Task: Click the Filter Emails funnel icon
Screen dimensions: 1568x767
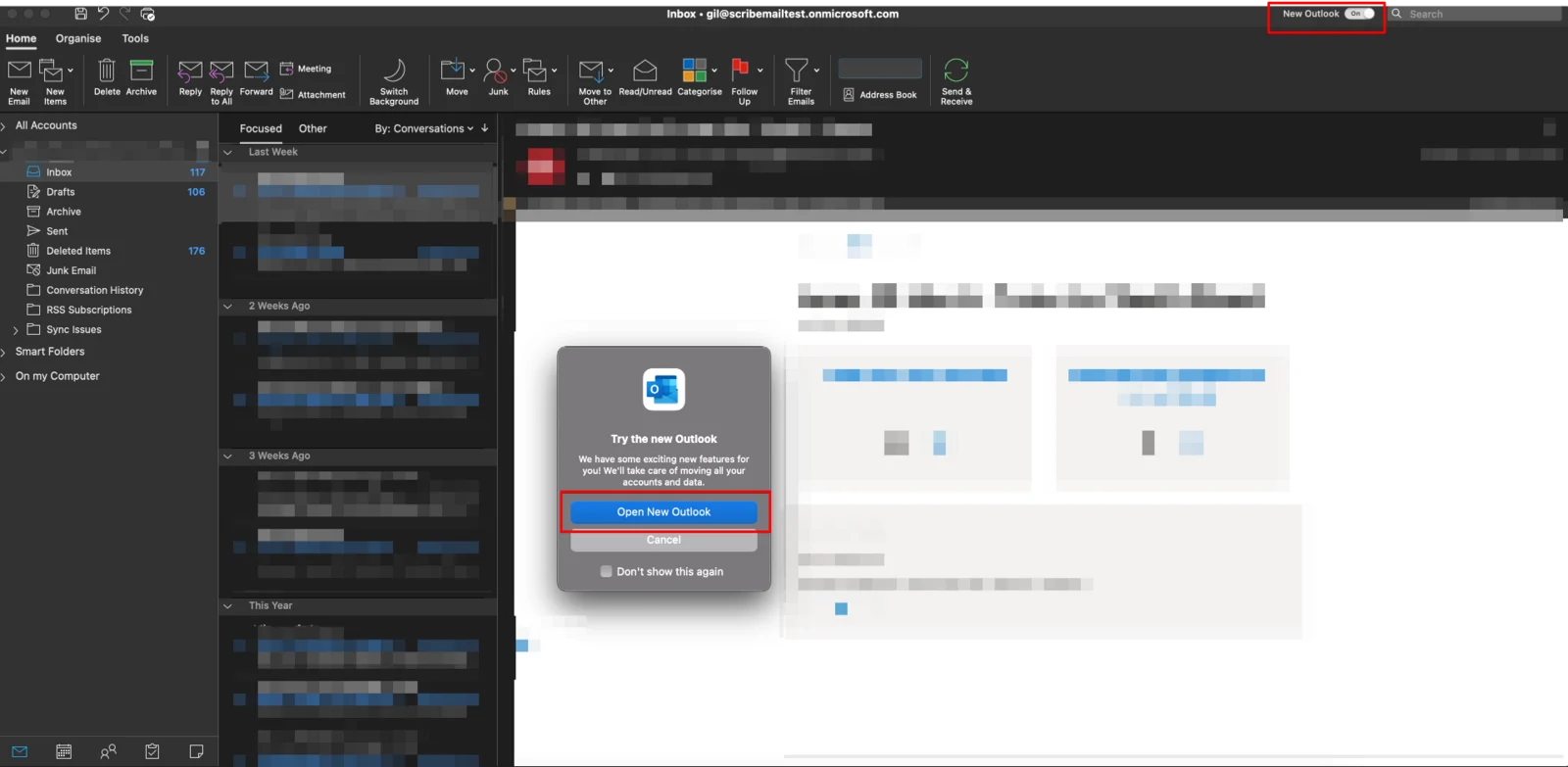Action: (797, 70)
